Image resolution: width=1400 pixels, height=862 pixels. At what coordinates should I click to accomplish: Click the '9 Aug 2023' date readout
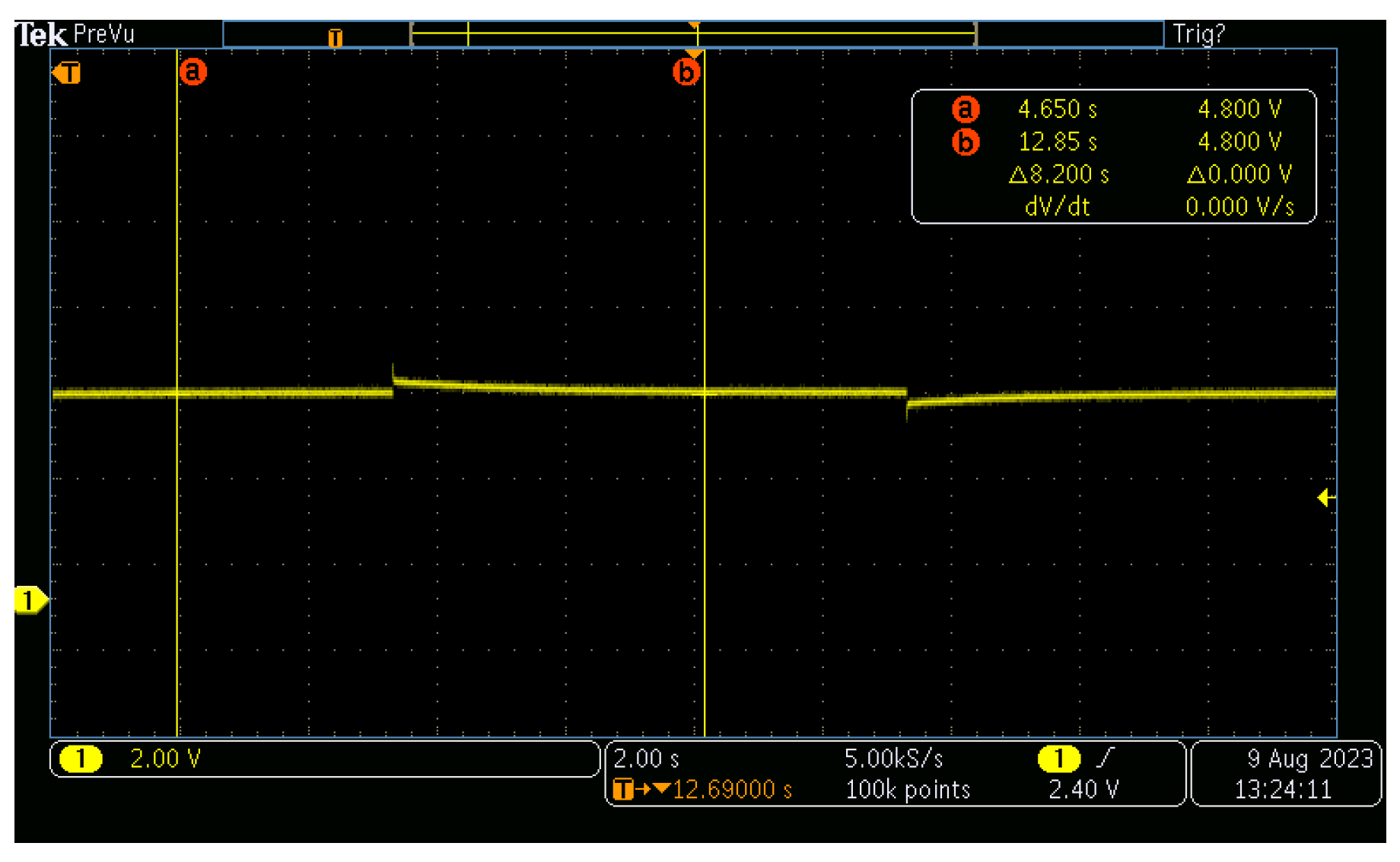click(1310, 759)
